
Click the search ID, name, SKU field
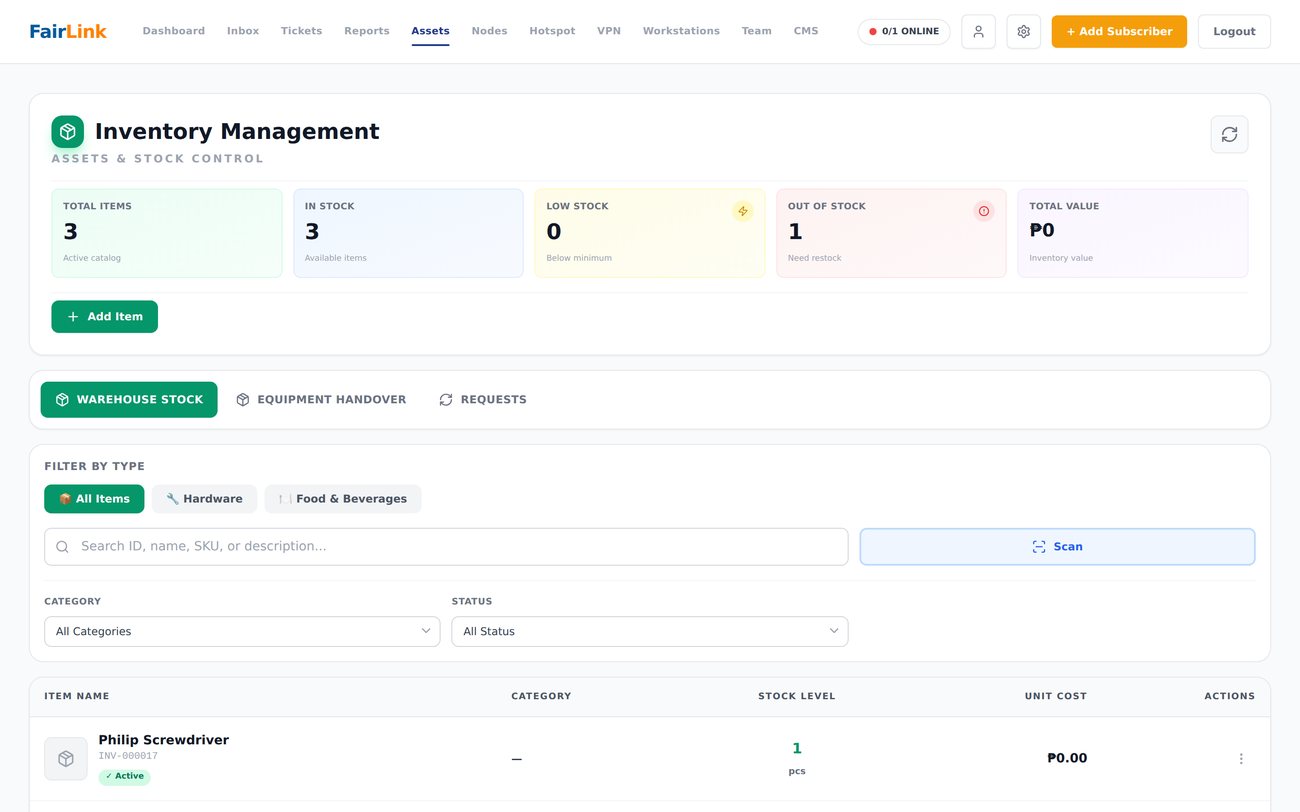[x=446, y=547]
